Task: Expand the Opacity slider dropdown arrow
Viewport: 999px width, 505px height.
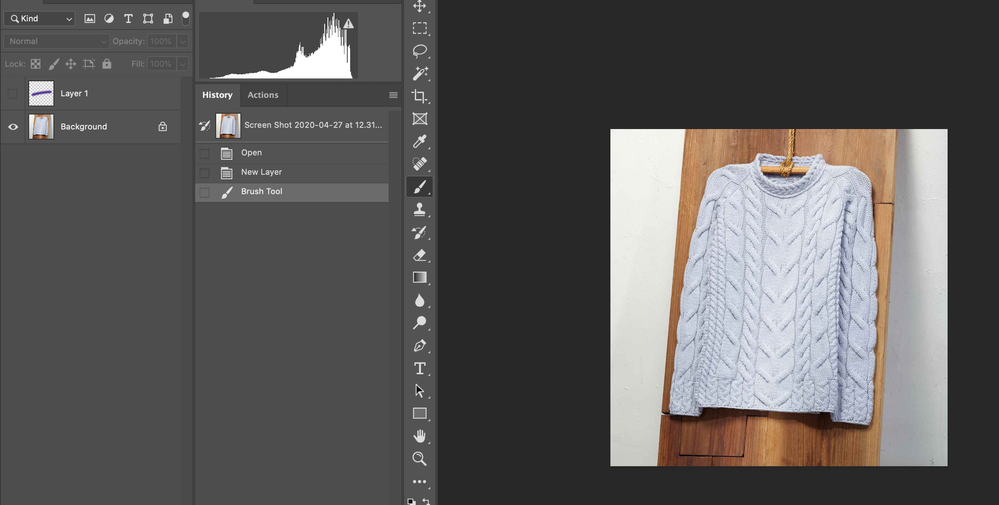Action: (x=183, y=41)
